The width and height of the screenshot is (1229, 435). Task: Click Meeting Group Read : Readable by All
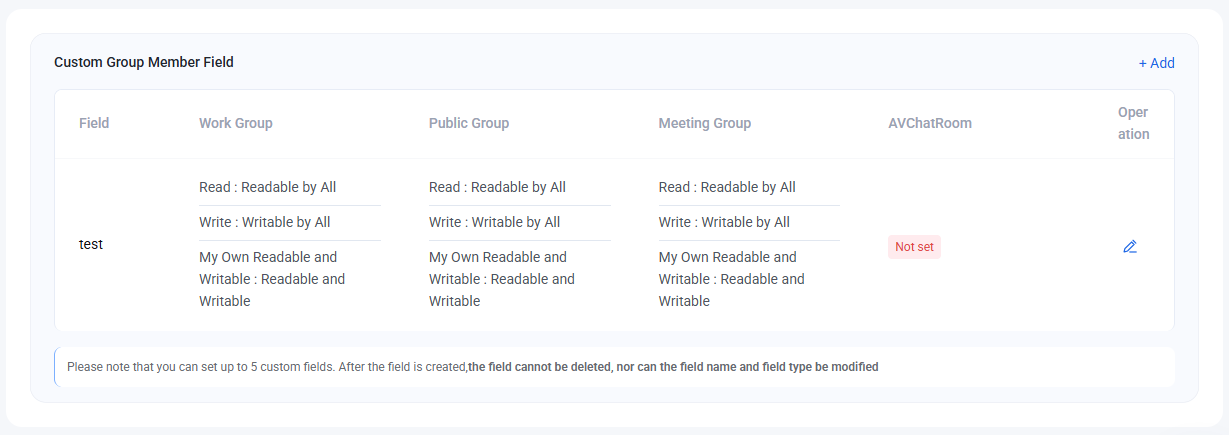[x=727, y=187]
